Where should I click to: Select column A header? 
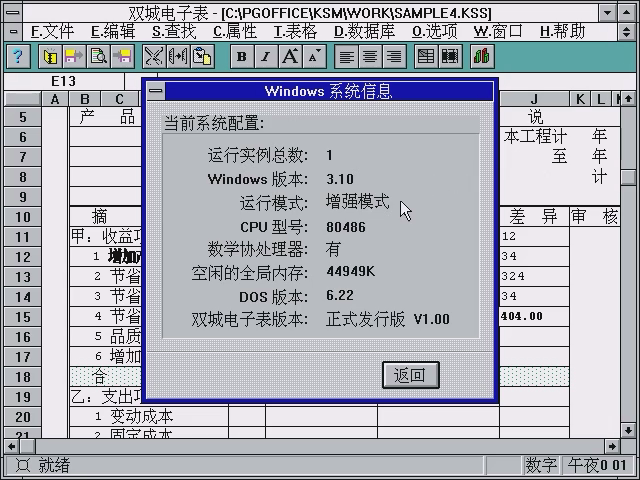coord(55,99)
